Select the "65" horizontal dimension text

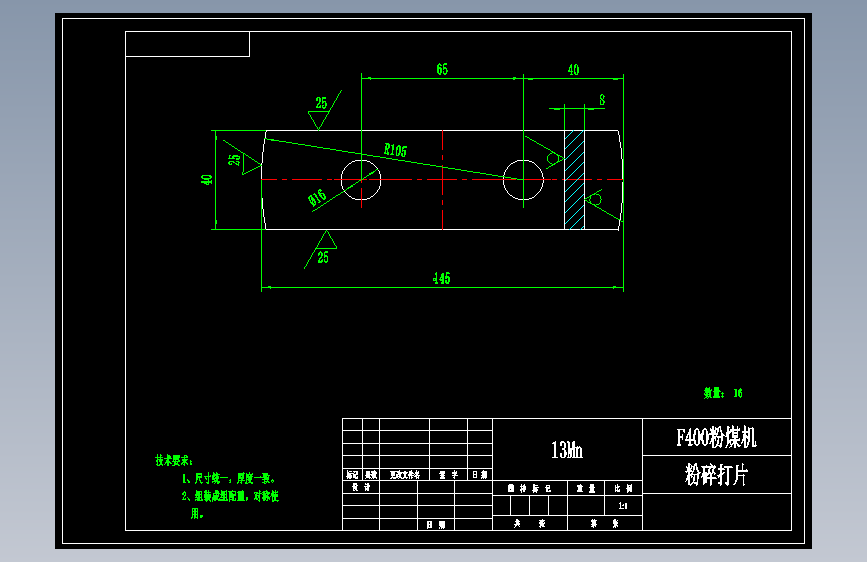[x=442, y=69]
